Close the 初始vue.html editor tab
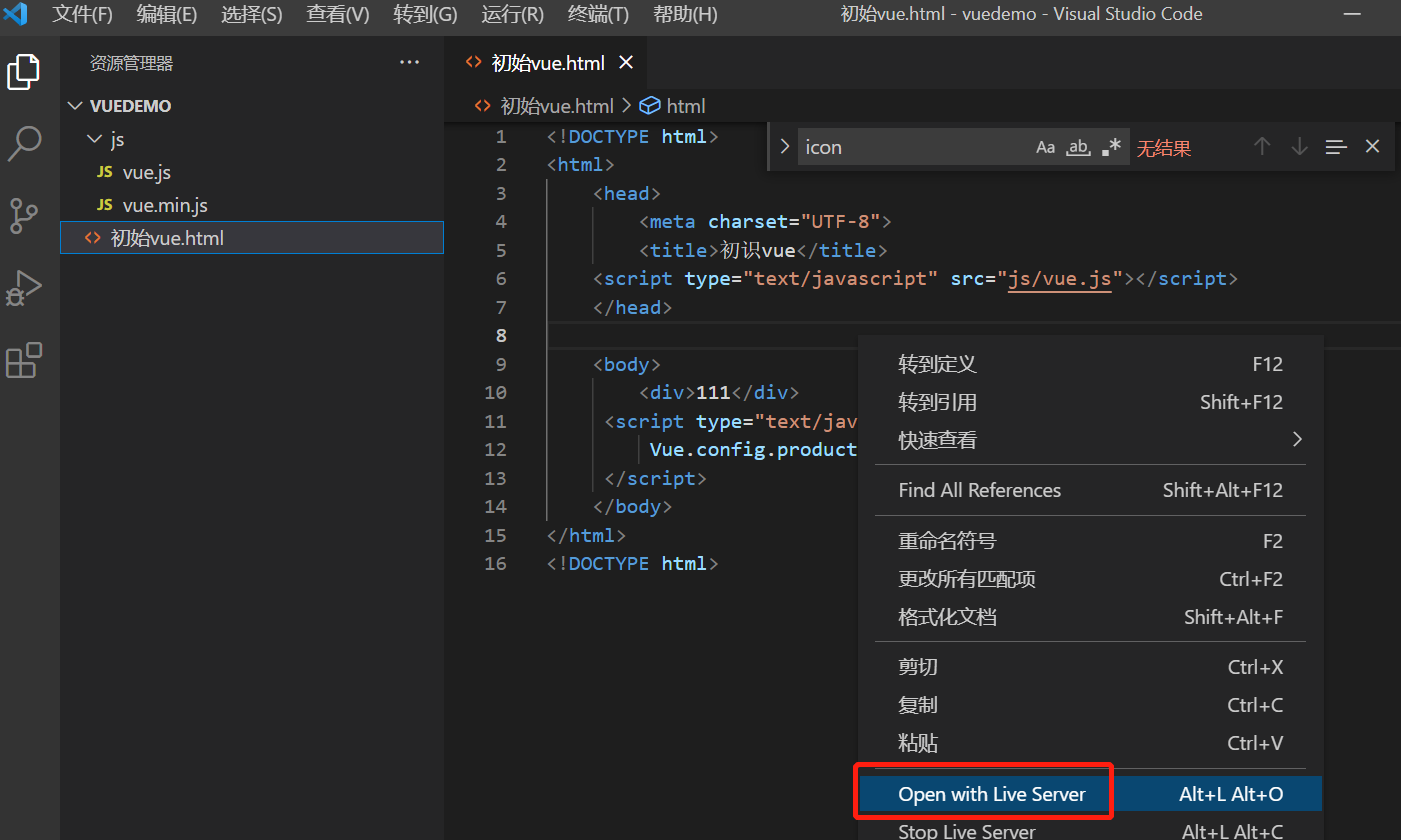This screenshot has width=1401, height=840. pos(626,63)
